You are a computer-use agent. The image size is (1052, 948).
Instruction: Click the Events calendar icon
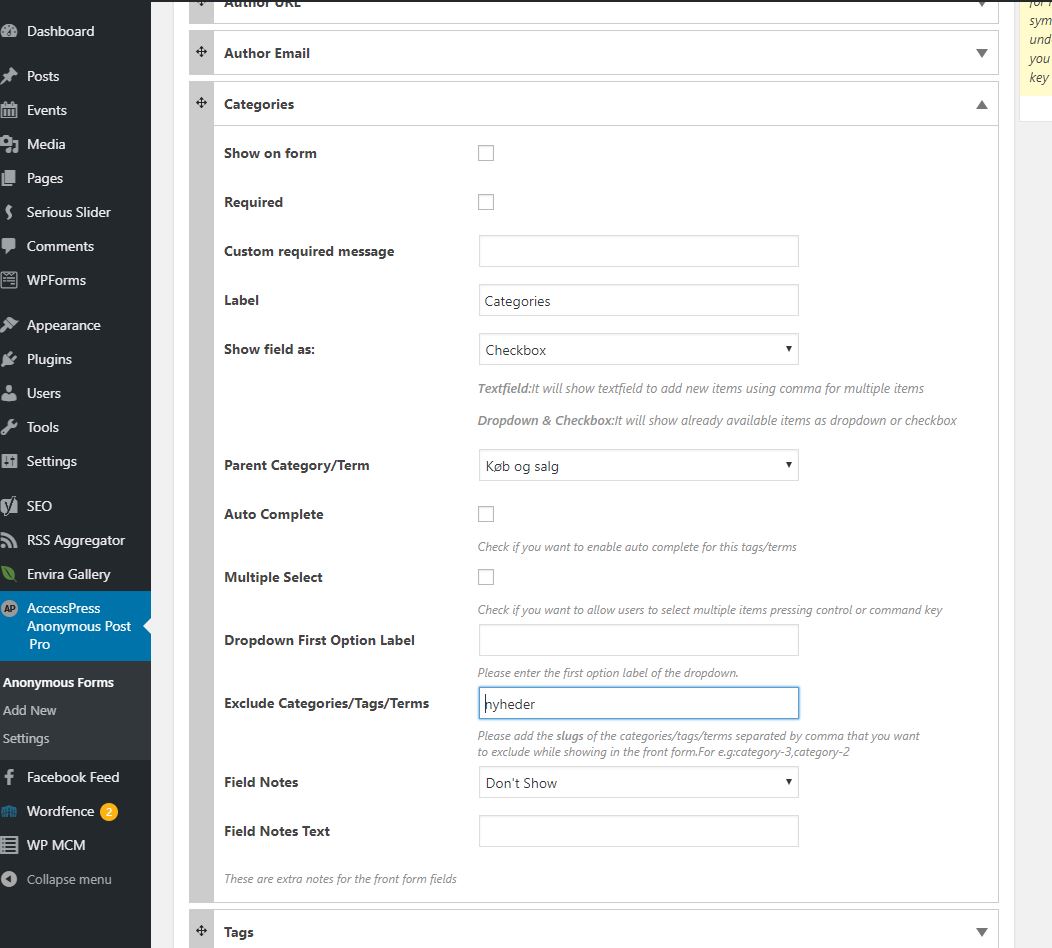coord(9,110)
